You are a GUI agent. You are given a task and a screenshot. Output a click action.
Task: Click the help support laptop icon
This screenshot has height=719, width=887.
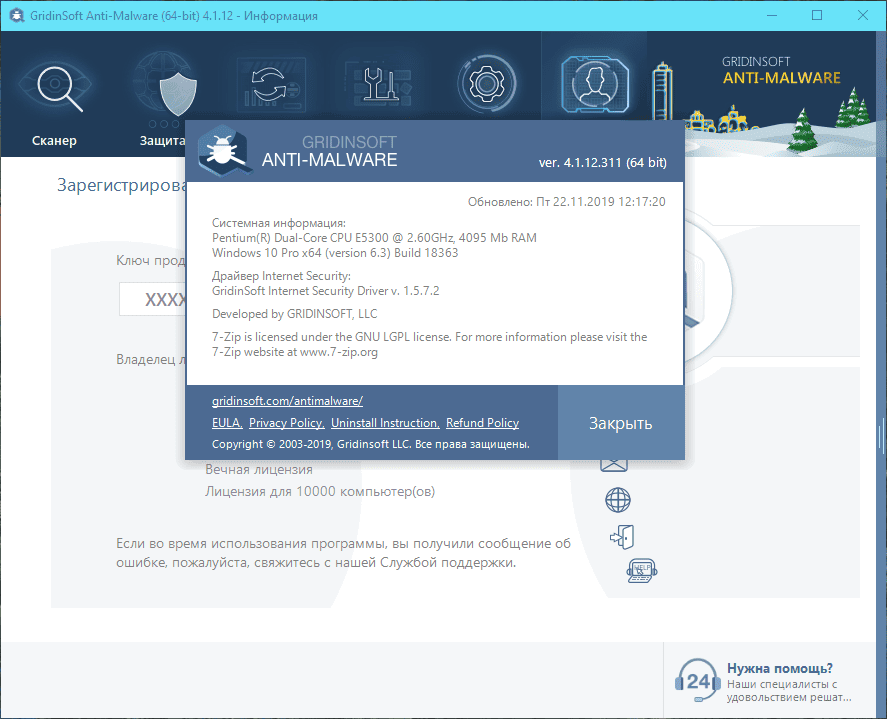[642, 571]
